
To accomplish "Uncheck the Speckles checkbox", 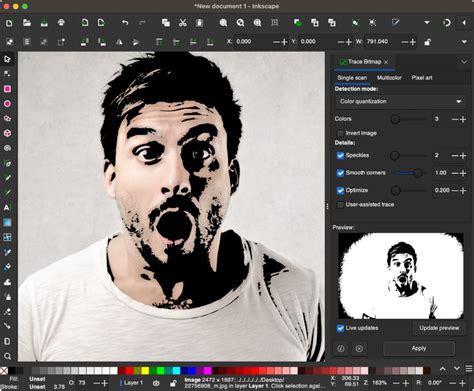I will (x=340, y=155).
